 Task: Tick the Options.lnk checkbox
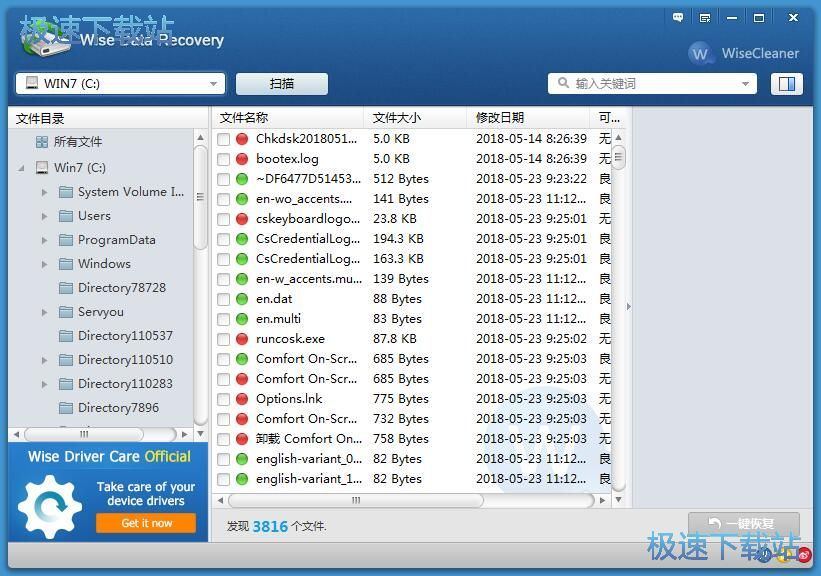pos(224,400)
